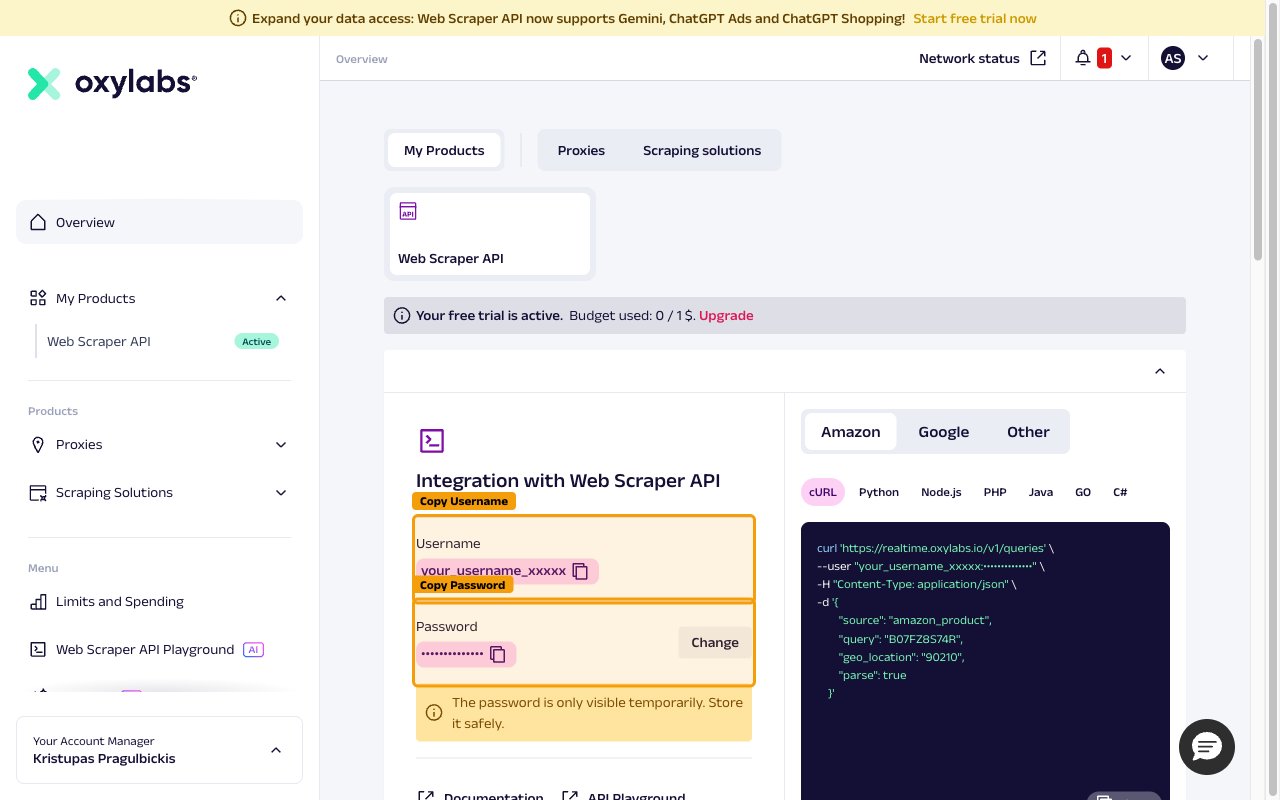
Task: Copy the username with the copy icon
Action: (x=580, y=571)
